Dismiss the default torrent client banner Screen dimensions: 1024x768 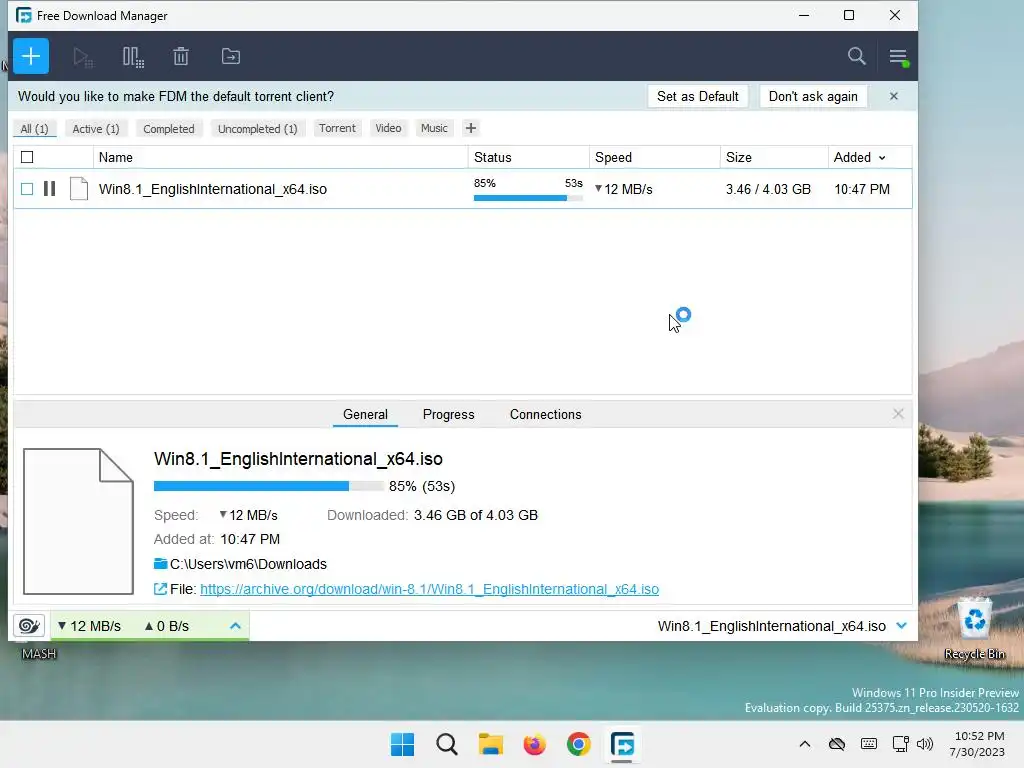893,96
